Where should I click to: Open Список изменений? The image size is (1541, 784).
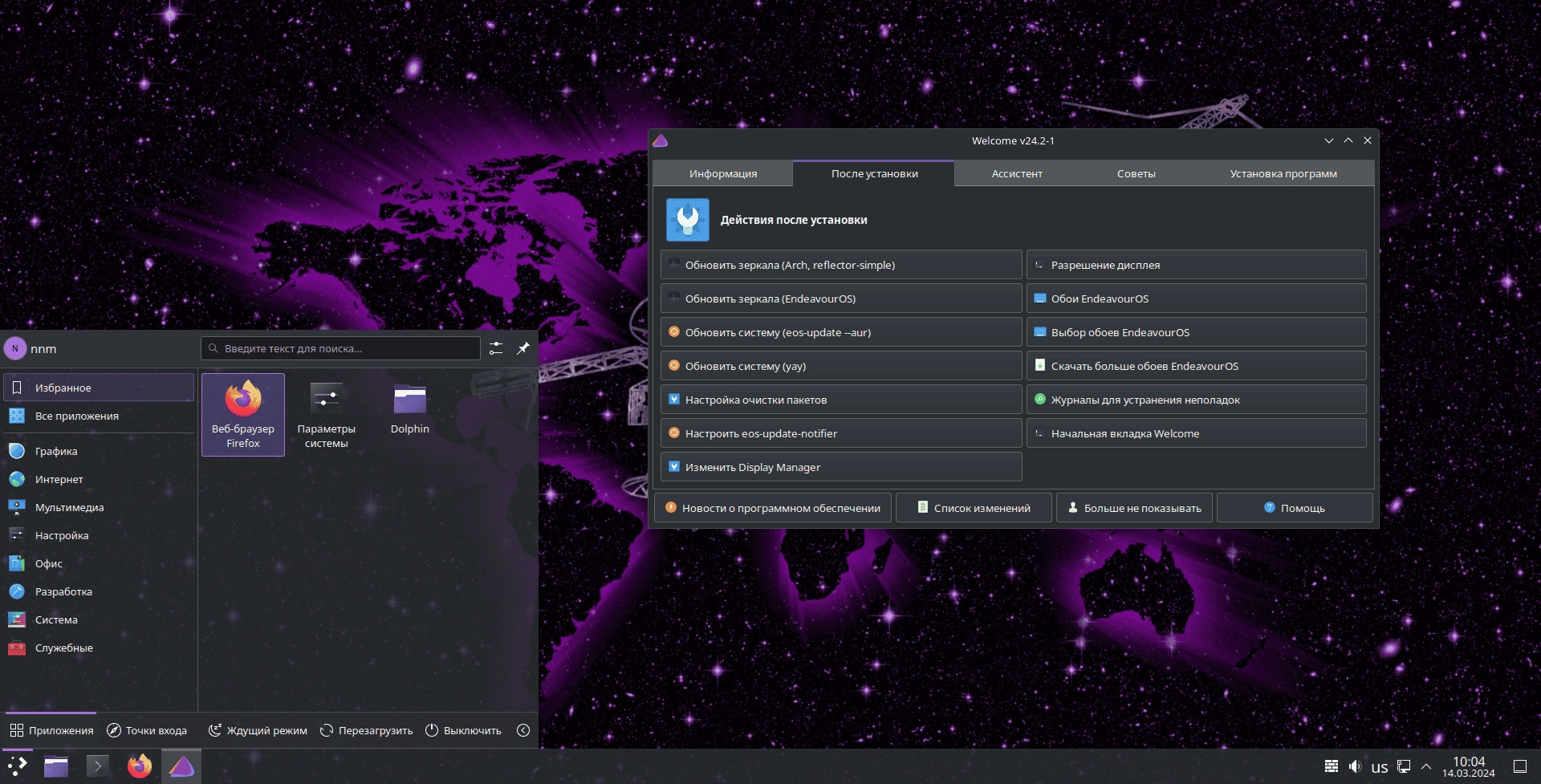pos(974,508)
